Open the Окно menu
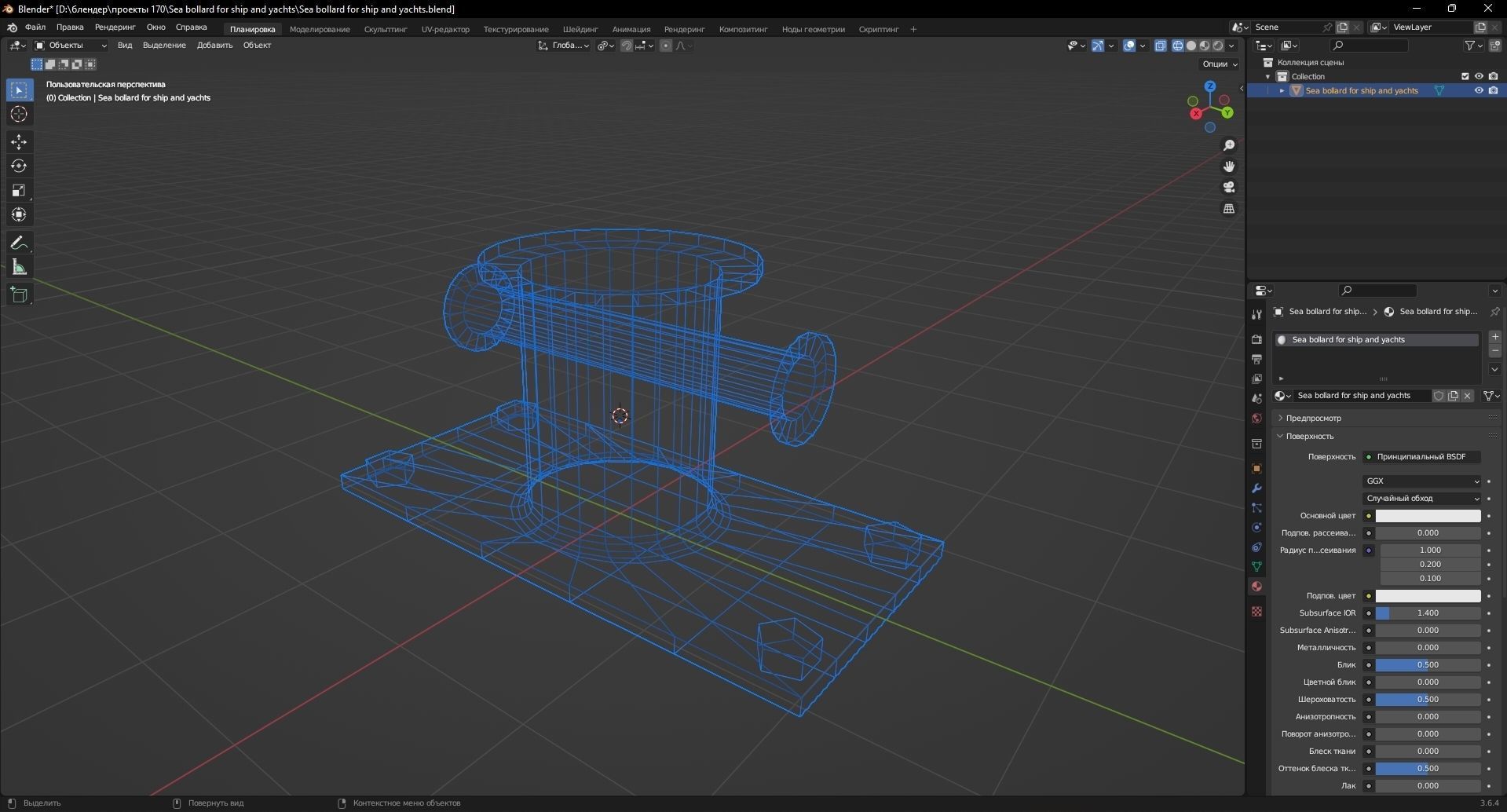Image resolution: width=1507 pixels, height=812 pixels. pos(155,27)
